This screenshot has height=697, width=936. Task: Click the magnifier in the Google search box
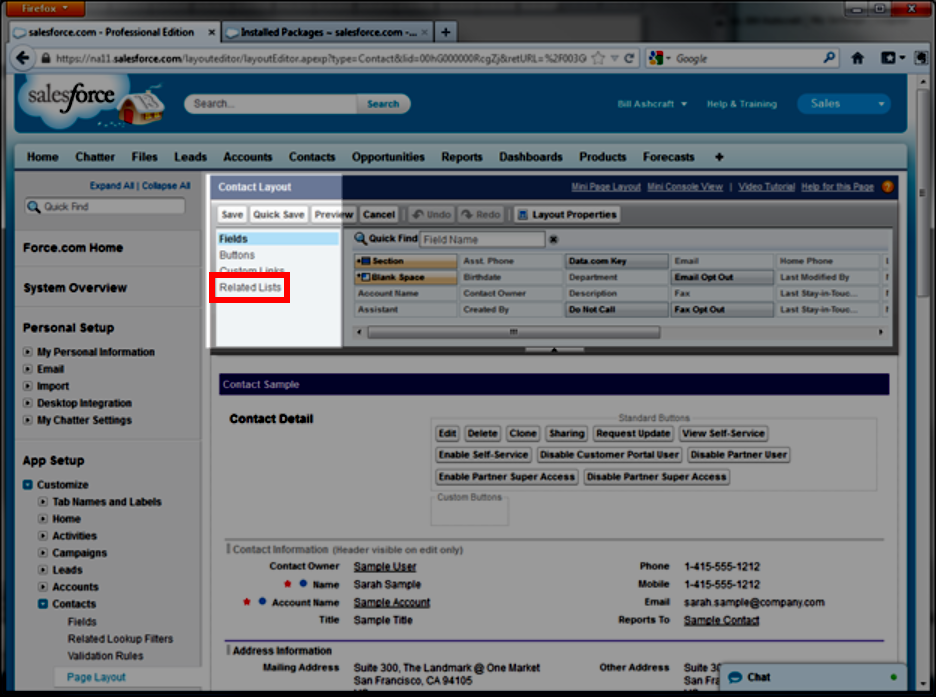(829, 58)
